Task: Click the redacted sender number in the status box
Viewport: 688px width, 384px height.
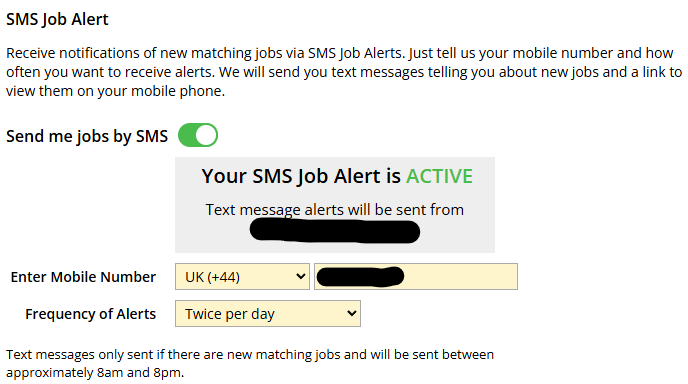Action: pyautogui.click(x=335, y=231)
